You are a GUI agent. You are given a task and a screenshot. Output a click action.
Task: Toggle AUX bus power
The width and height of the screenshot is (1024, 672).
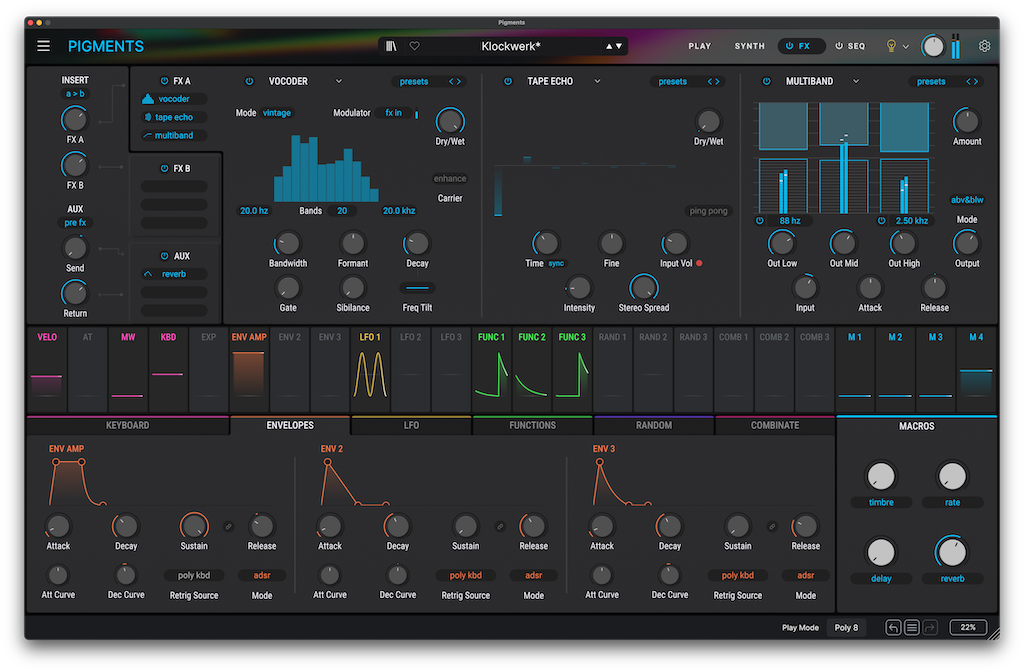pos(165,256)
